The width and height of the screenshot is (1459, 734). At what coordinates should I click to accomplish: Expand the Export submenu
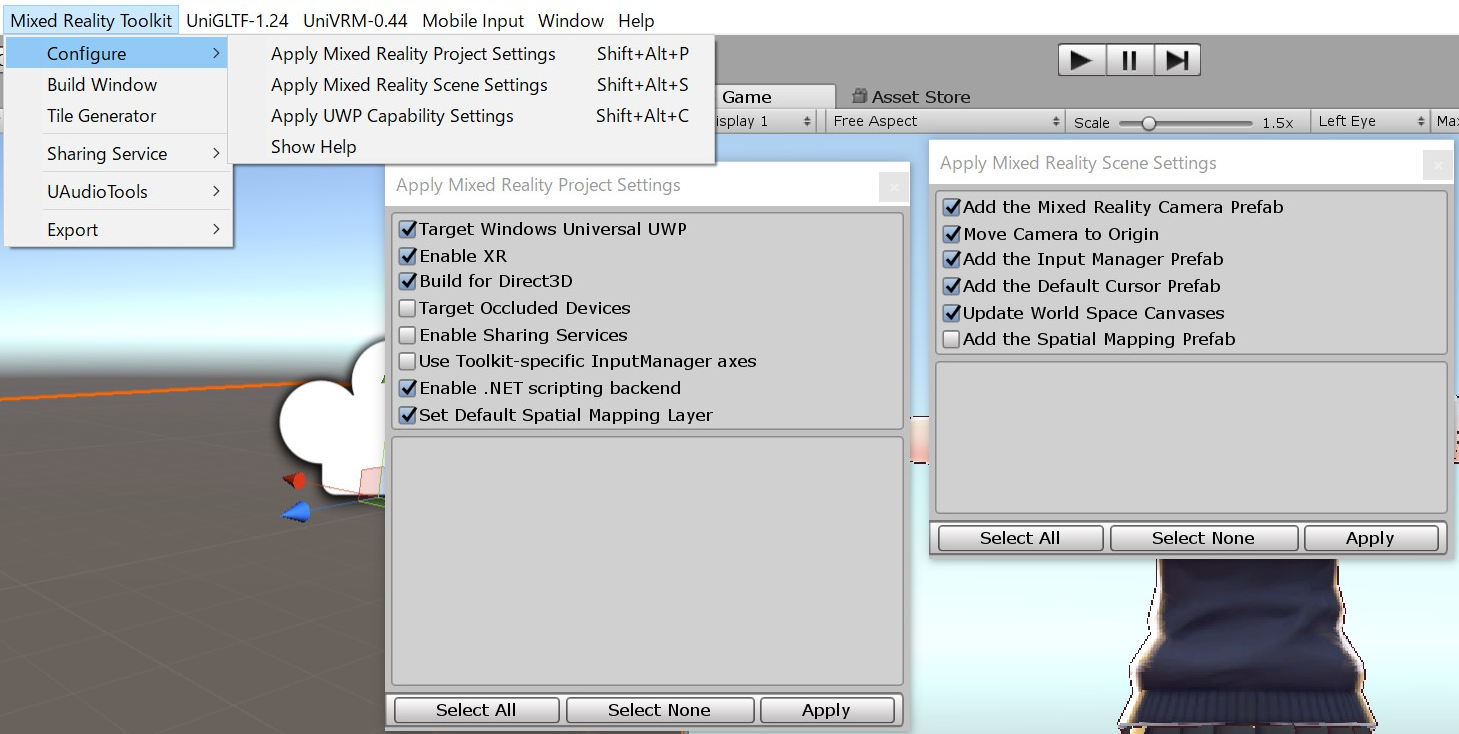[x=118, y=229]
